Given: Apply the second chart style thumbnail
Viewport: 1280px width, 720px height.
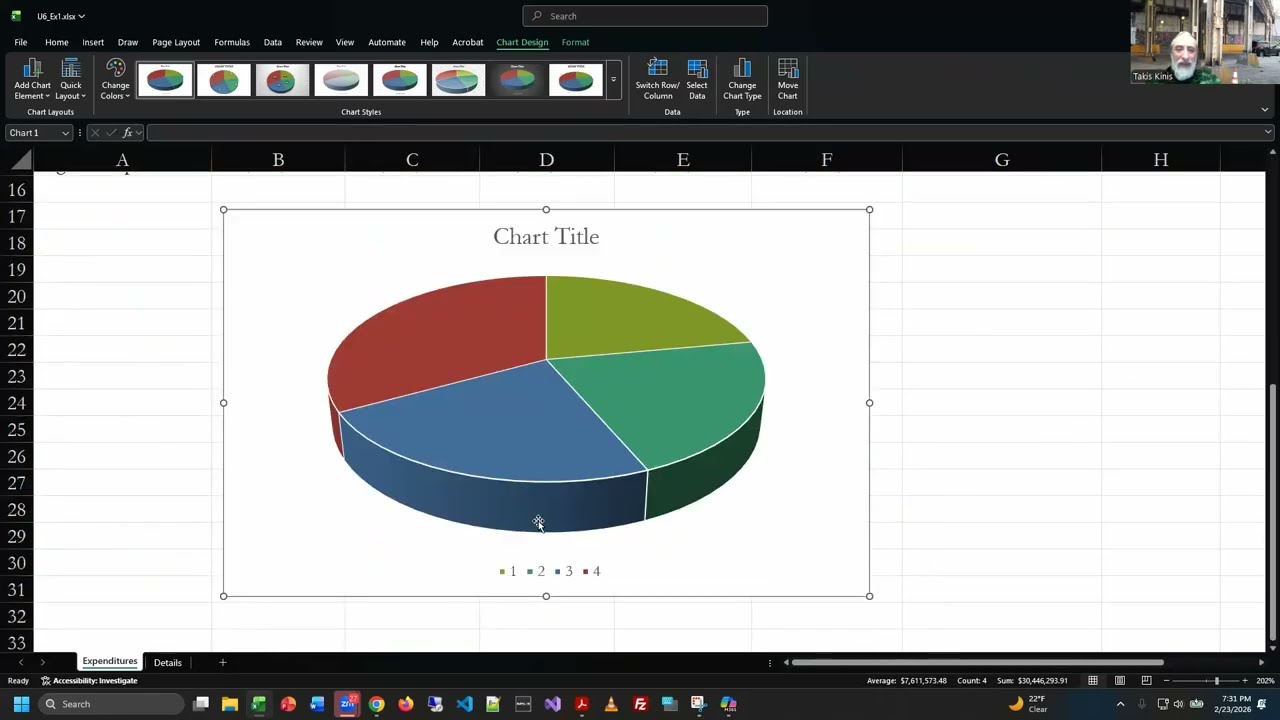Looking at the screenshot, I should [x=223, y=80].
